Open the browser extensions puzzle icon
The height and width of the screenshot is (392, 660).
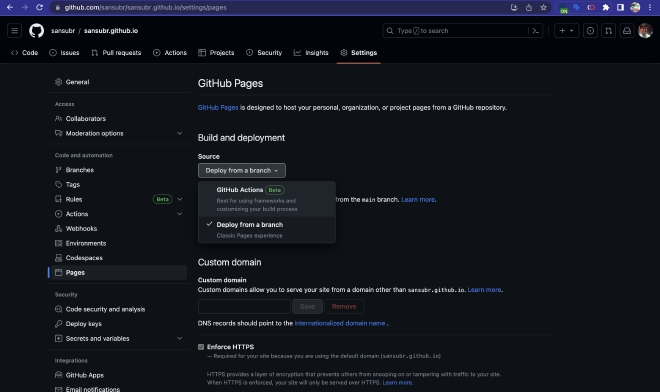[606, 7]
